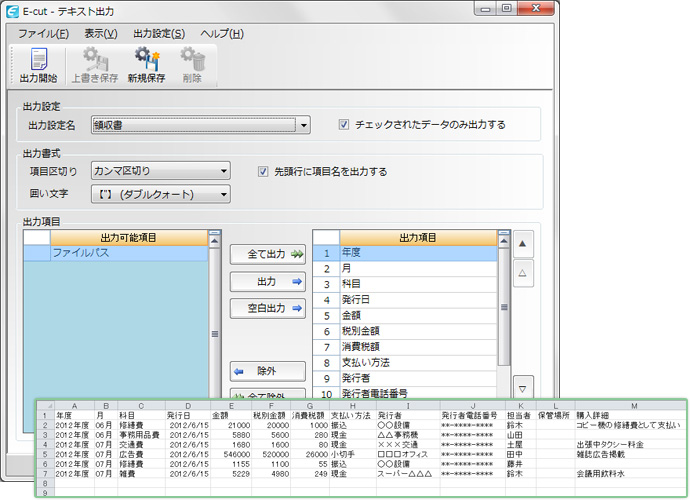Click the 出力項目 column header
690x500 pixels.
point(418,238)
